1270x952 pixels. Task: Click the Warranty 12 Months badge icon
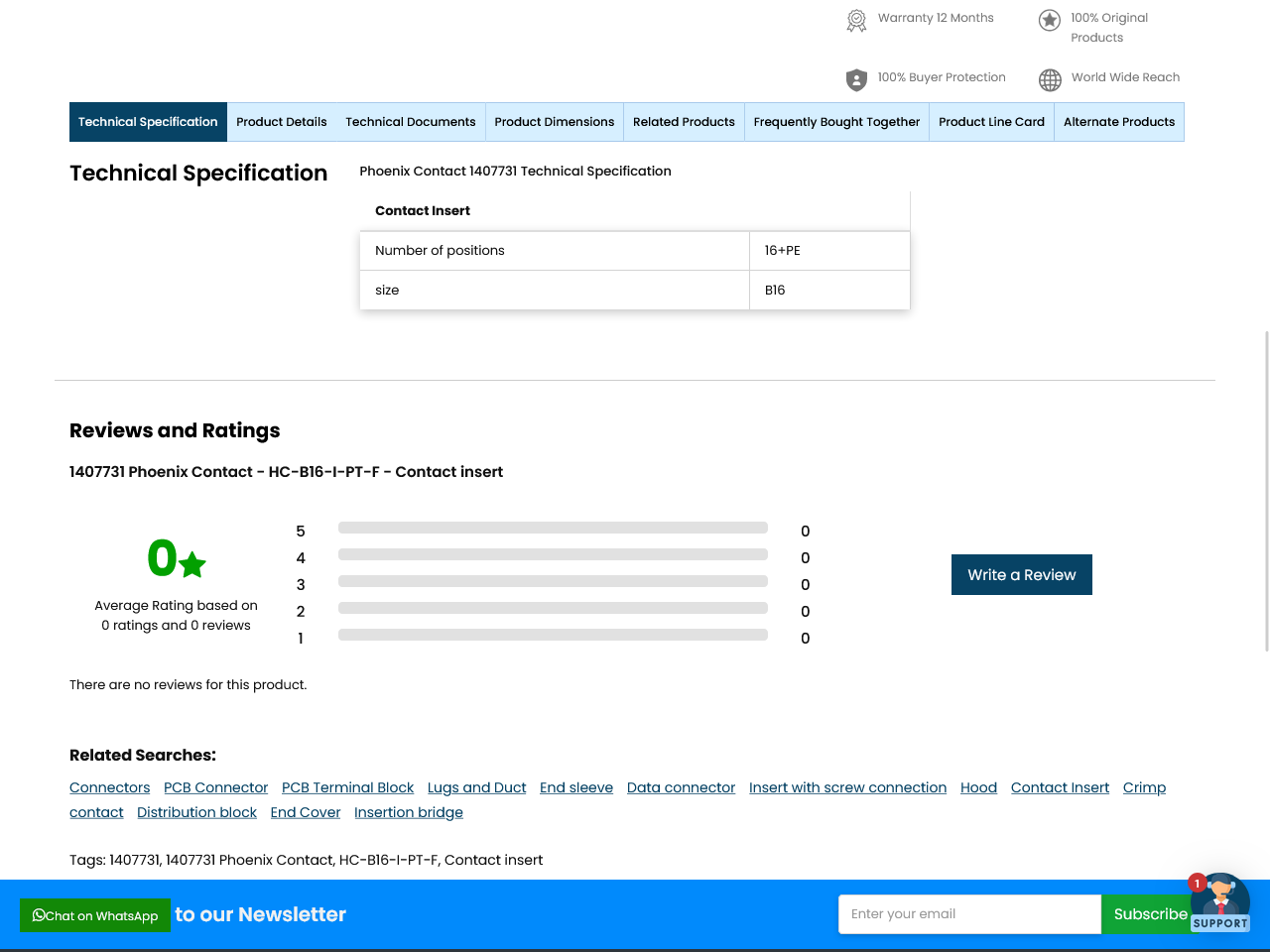coord(856,20)
